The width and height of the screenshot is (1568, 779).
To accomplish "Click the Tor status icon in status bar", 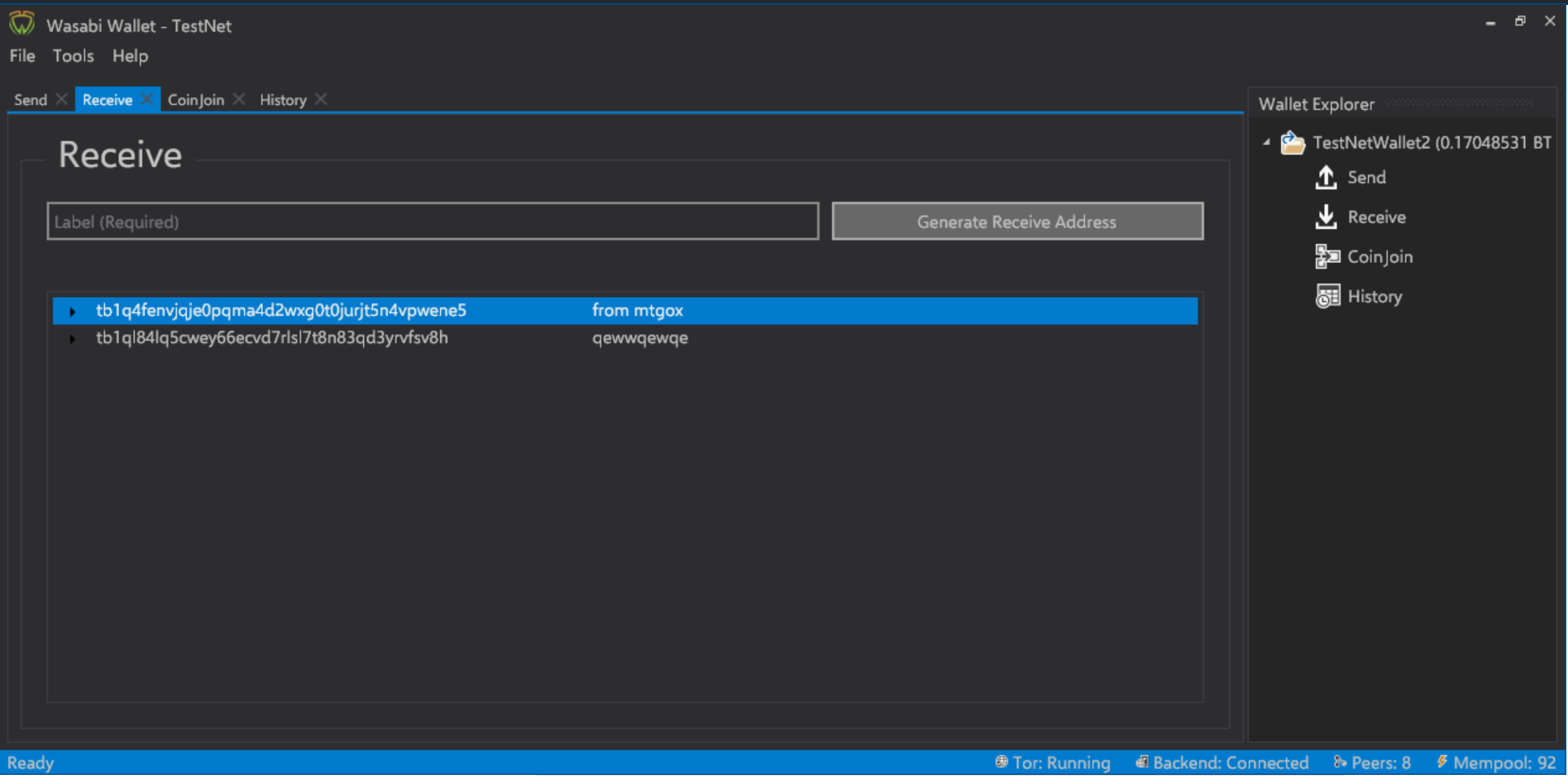I will tap(1002, 762).
